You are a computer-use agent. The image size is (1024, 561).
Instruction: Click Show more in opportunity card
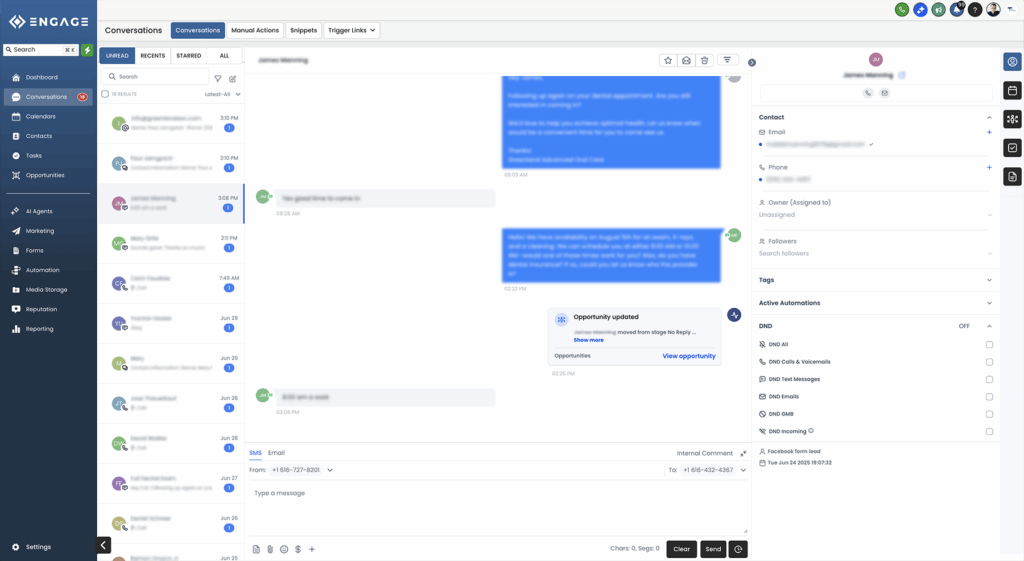click(x=588, y=340)
